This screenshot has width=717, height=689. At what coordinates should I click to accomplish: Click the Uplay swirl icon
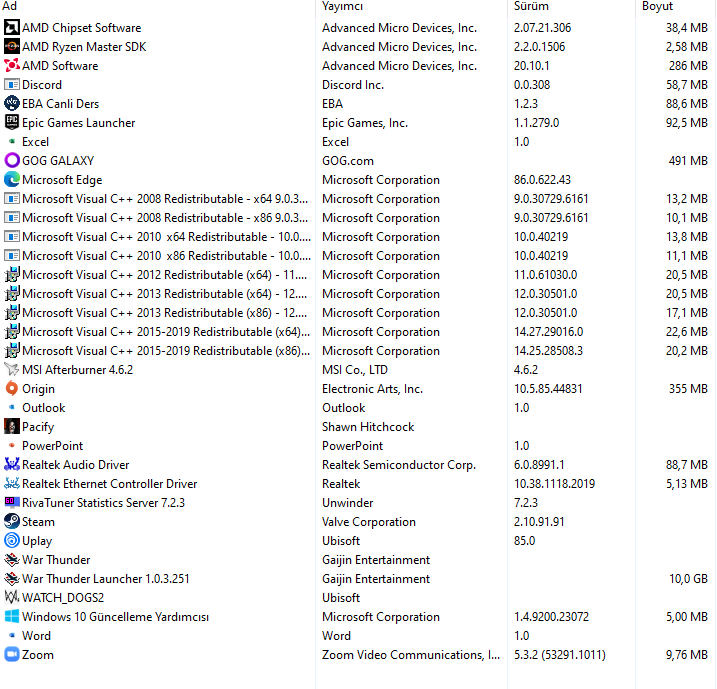pyautogui.click(x=12, y=540)
